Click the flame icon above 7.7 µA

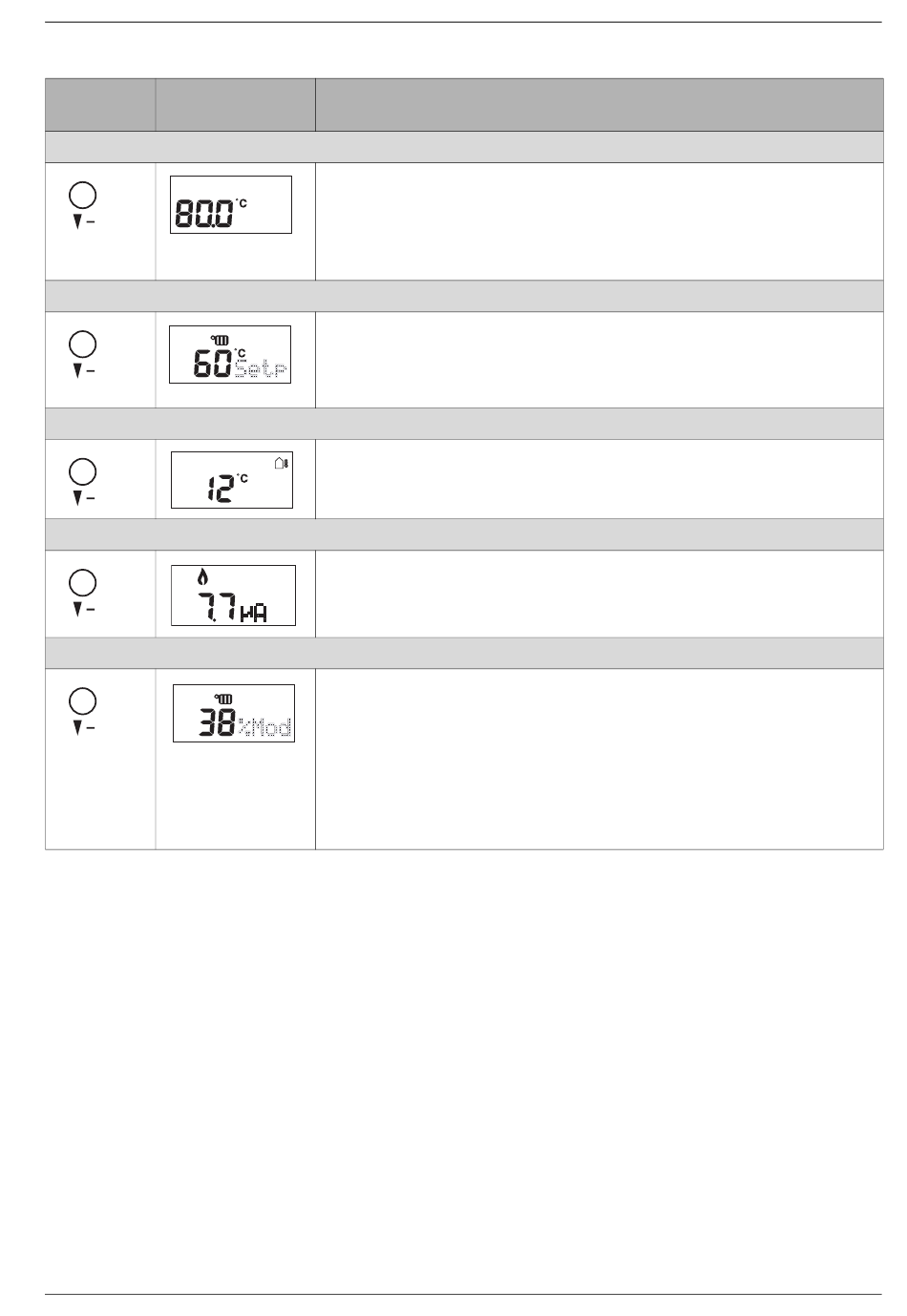201,576
